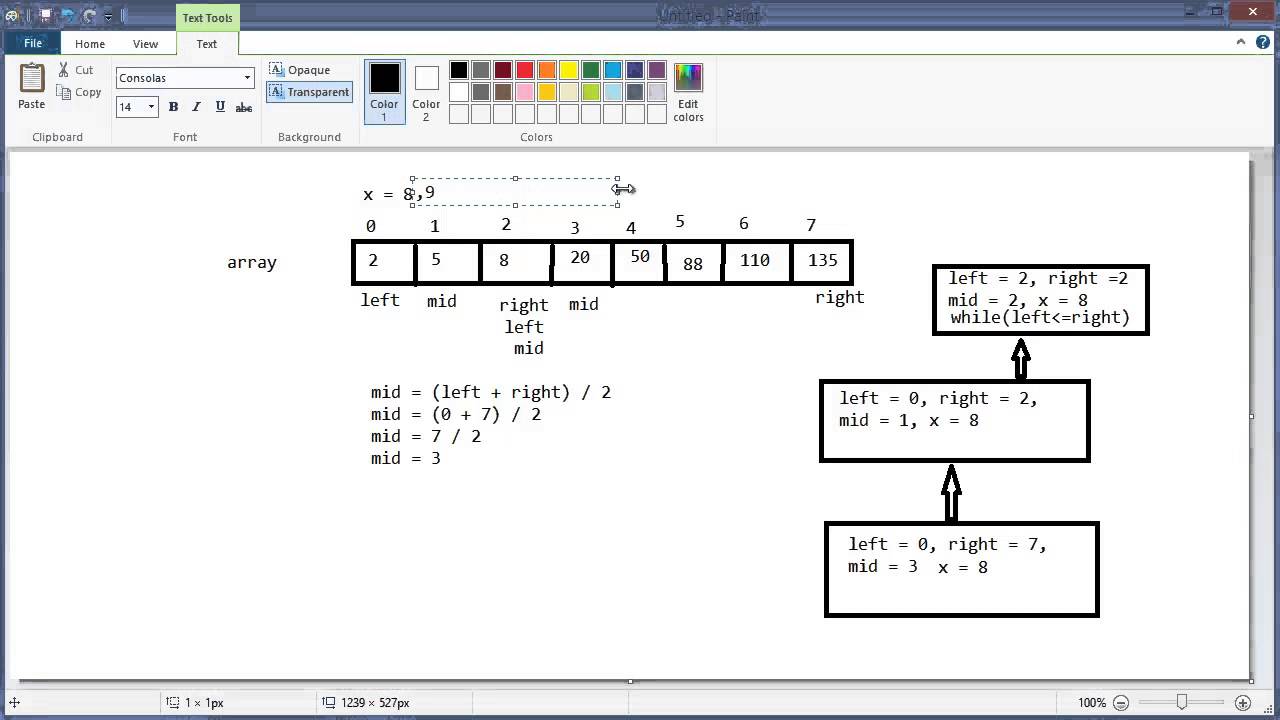
Task: Toggle Bold text formatting
Action: (173, 107)
